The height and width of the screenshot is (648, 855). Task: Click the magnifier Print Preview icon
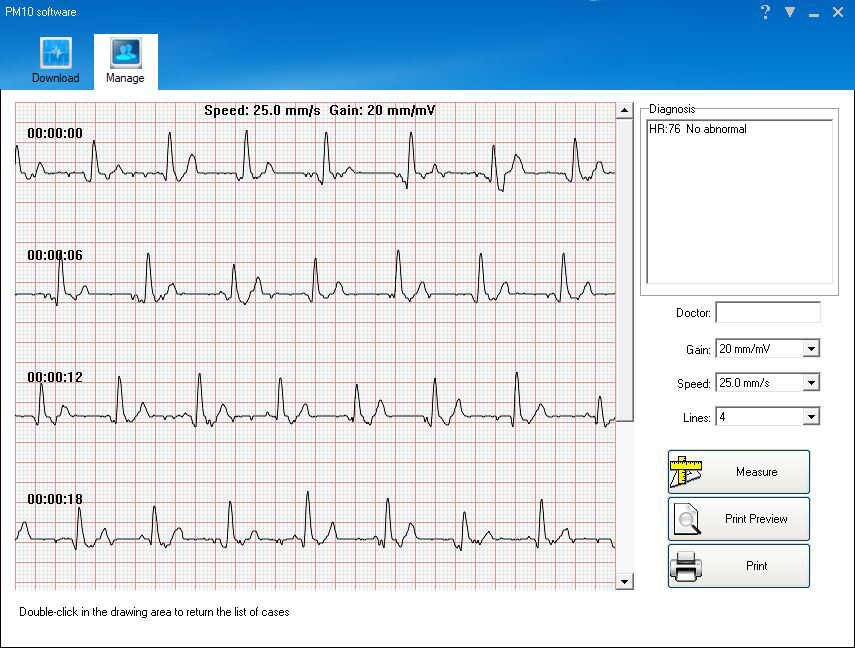pos(686,519)
